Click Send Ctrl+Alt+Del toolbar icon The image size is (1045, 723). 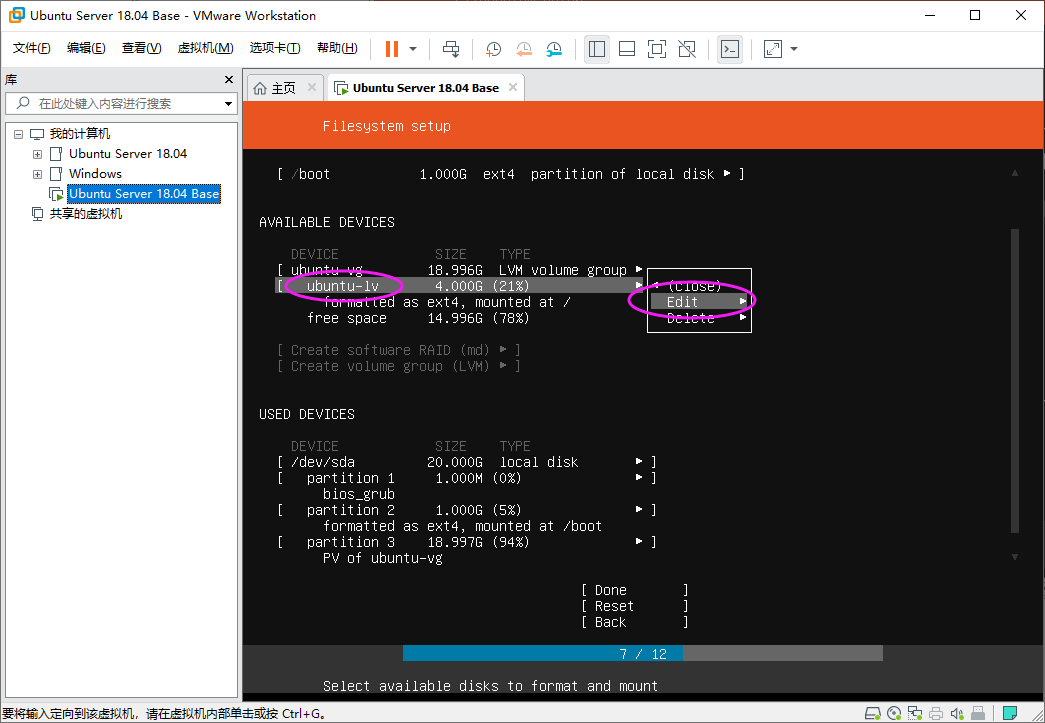451,49
